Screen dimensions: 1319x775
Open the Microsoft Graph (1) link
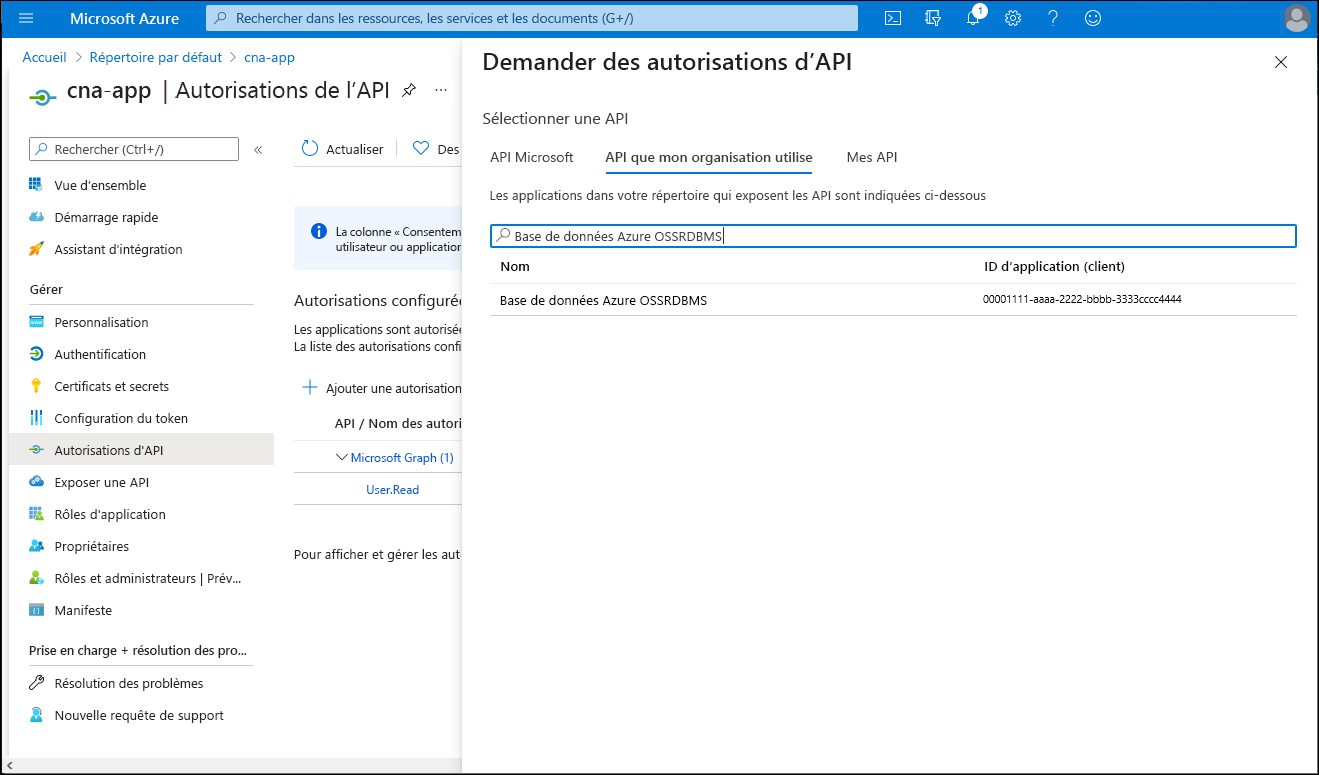click(x=402, y=458)
